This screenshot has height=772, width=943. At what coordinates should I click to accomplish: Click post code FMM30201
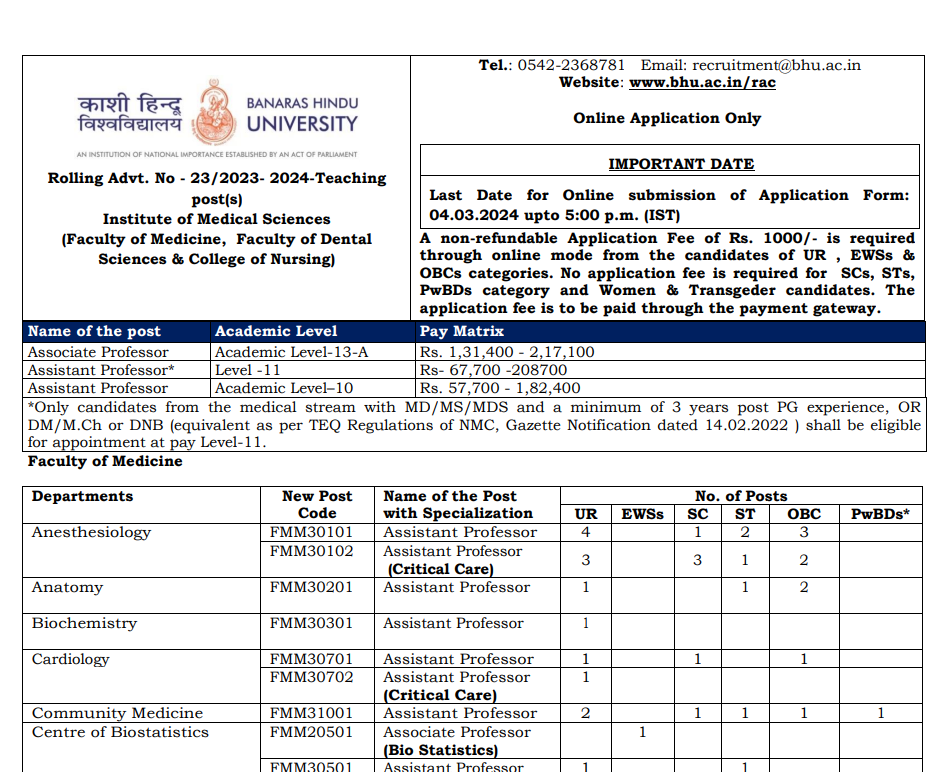pyautogui.click(x=312, y=587)
